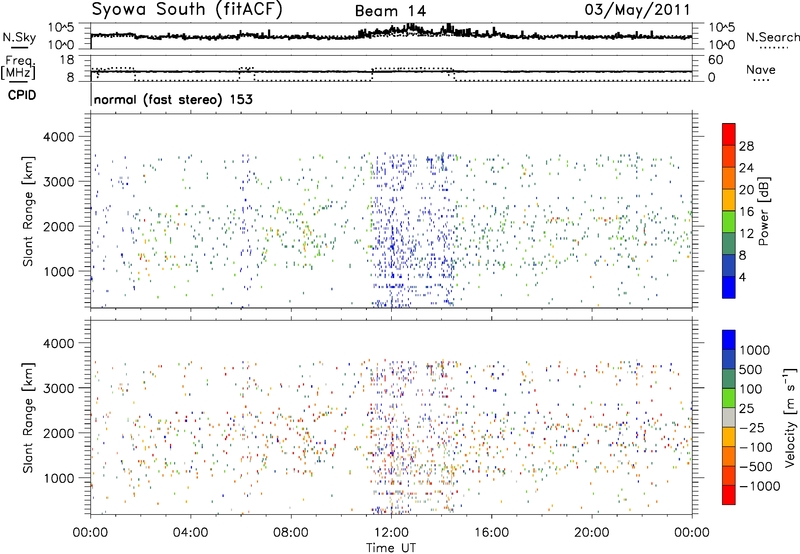Click the '12:00' time axis tick label
The height and width of the screenshot is (554, 800).
coord(391,533)
